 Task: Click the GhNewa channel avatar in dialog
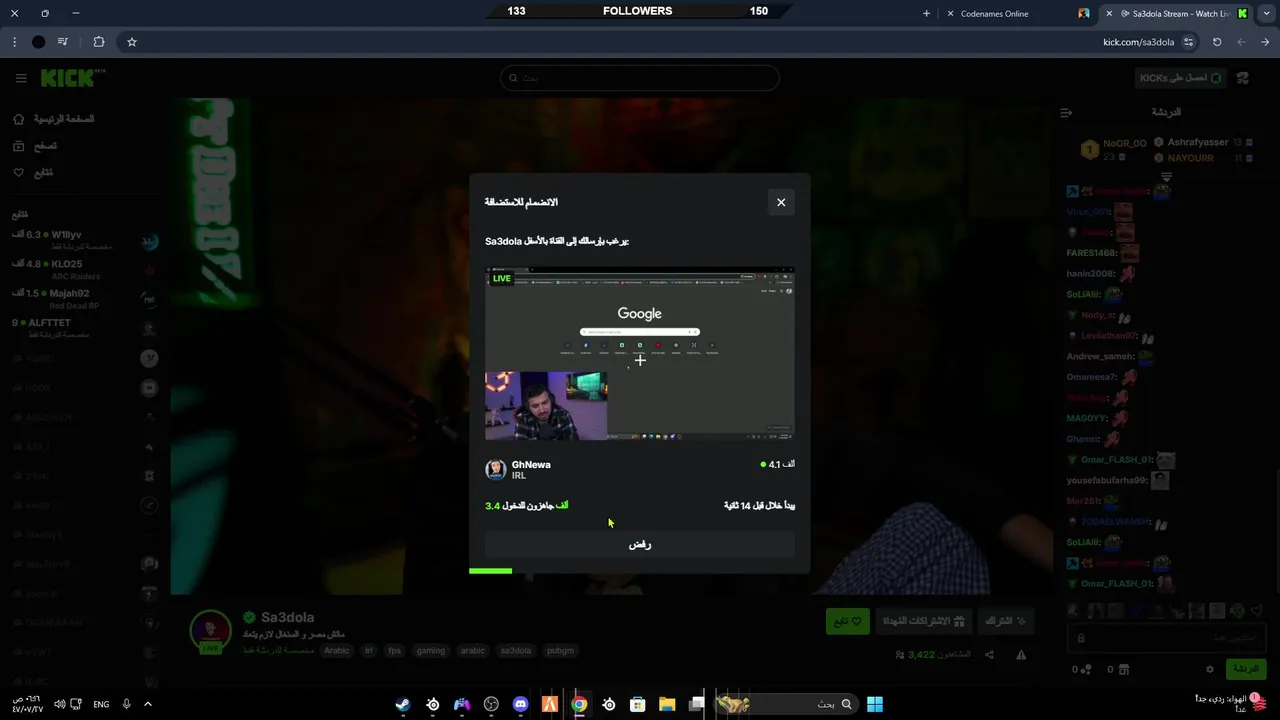[495, 469]
